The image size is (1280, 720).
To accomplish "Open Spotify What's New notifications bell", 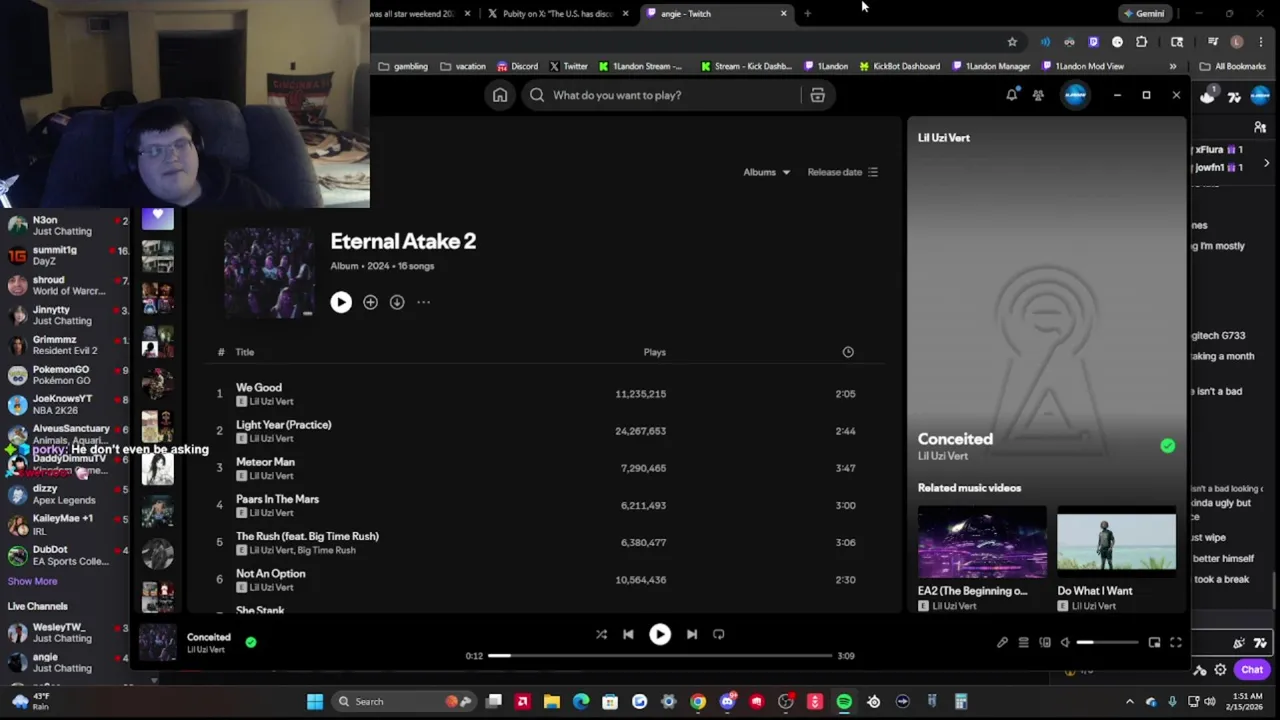I will pyautogui.click(x=1011, y=95).
